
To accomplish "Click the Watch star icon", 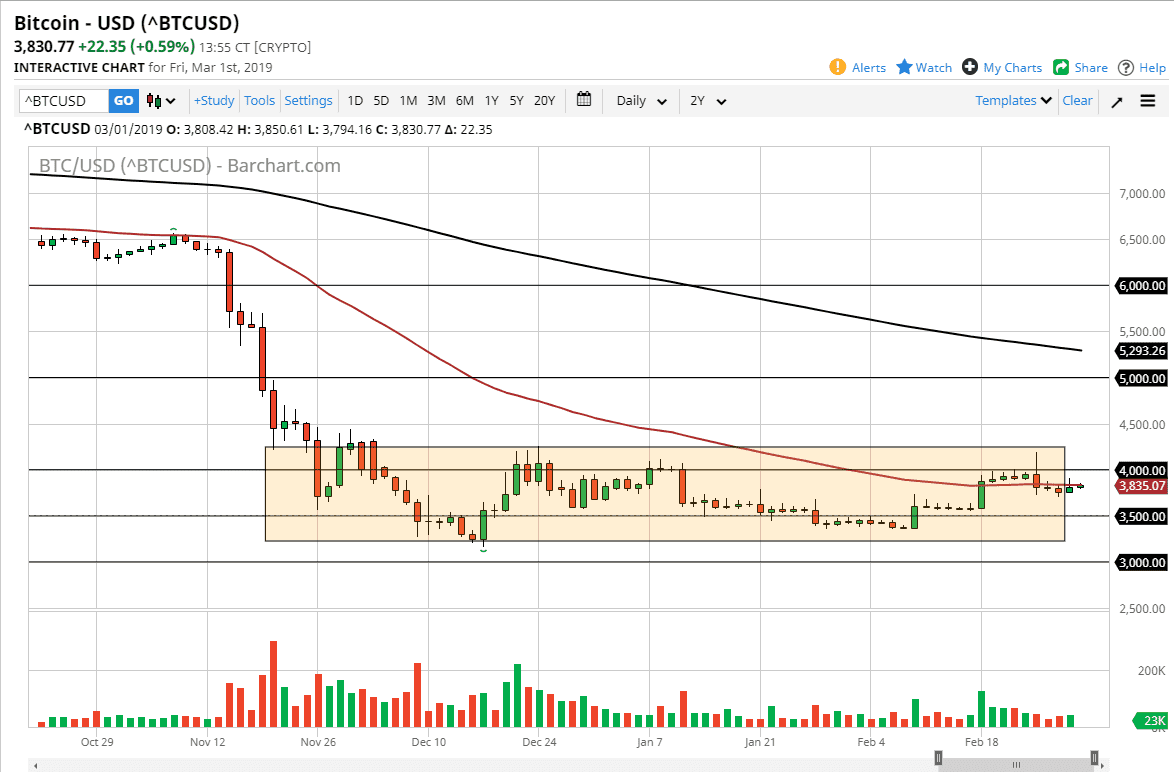I will [905, 67].
